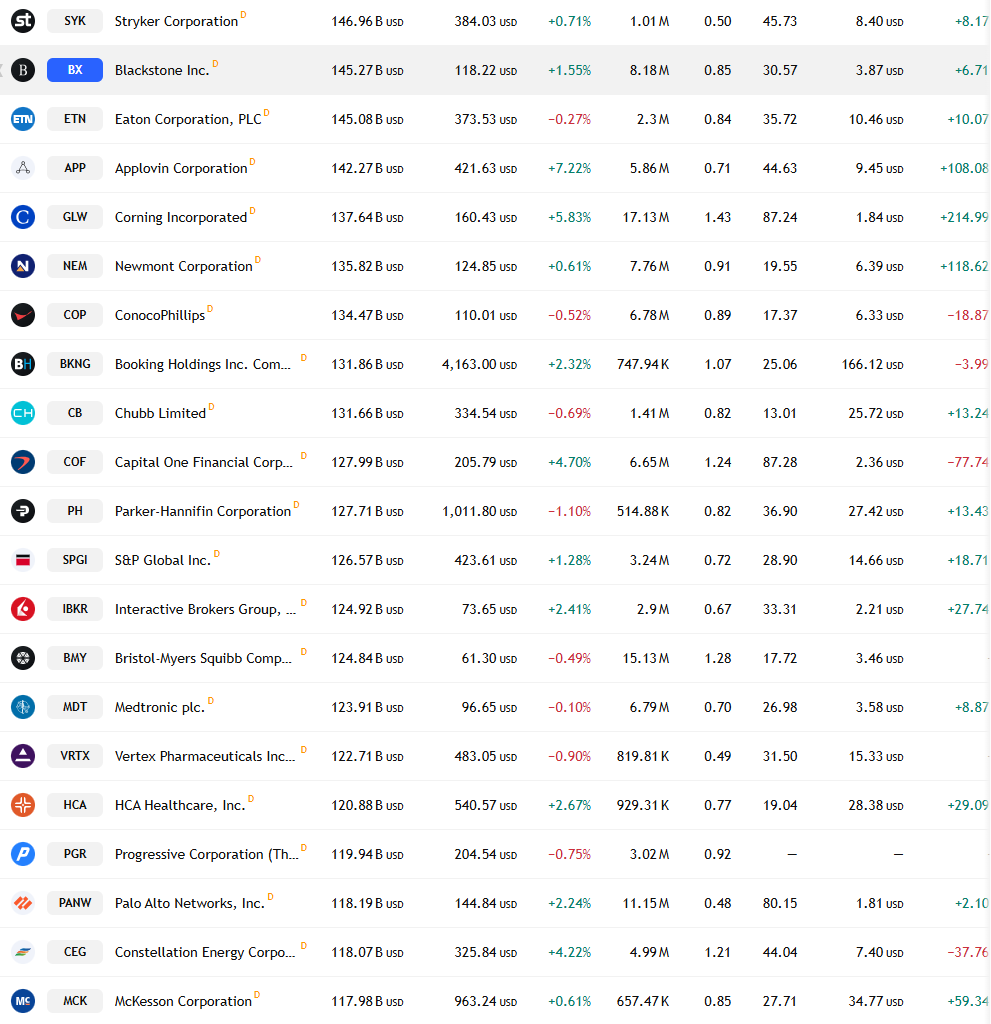This screenshot has width=991, height=1024.
Task: Click the Capital One logo icon
Action: point(23,462)
